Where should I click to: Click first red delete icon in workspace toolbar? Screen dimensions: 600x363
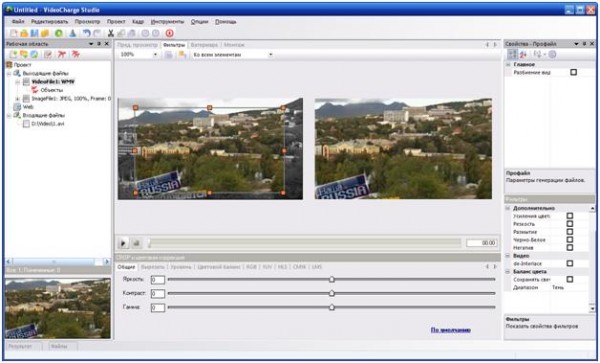click(x=62, y=54)
